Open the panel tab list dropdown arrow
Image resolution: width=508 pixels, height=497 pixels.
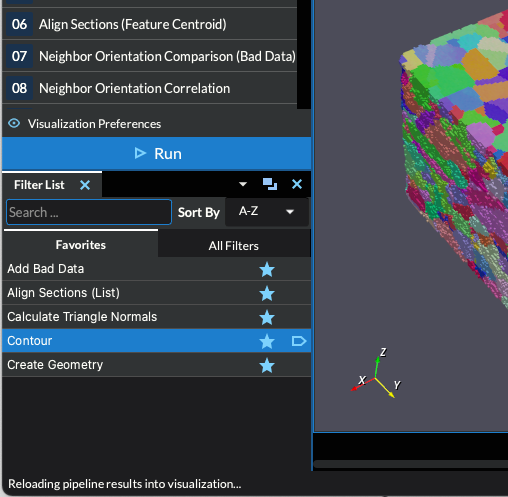(x=243, y=184)
